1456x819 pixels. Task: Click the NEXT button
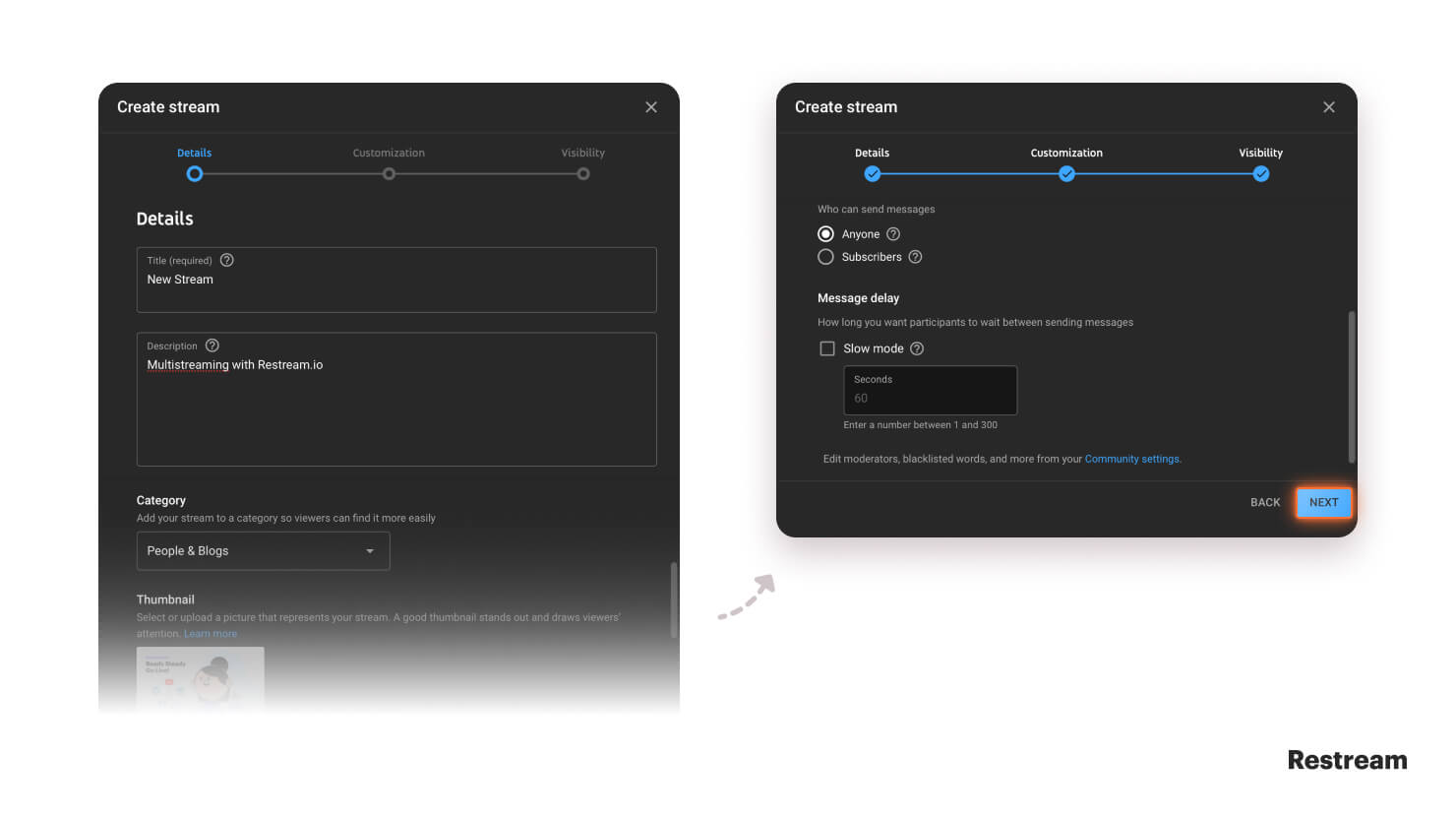1324,502
